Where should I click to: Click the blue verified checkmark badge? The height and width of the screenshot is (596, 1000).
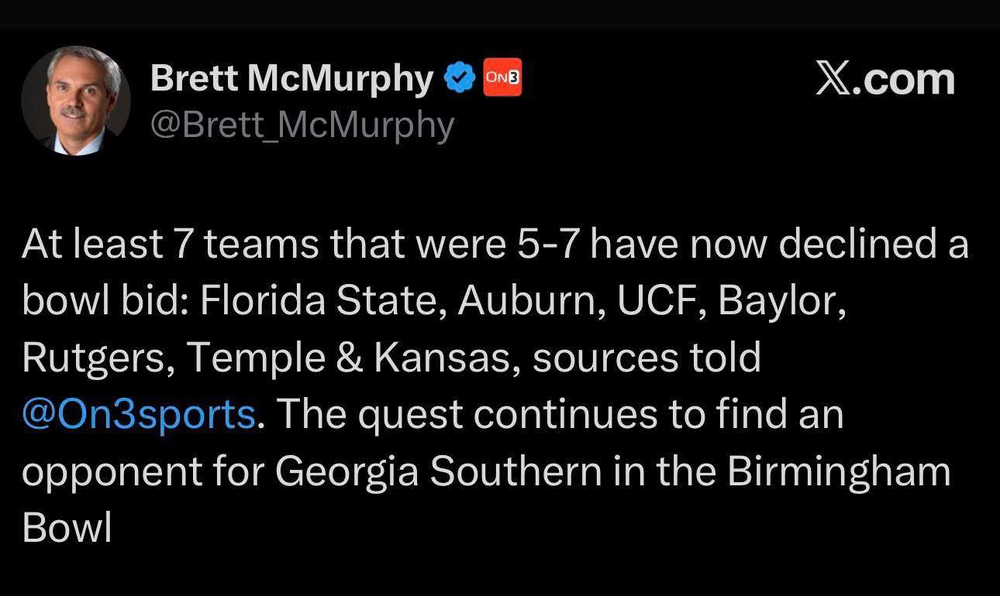(459, 78)
